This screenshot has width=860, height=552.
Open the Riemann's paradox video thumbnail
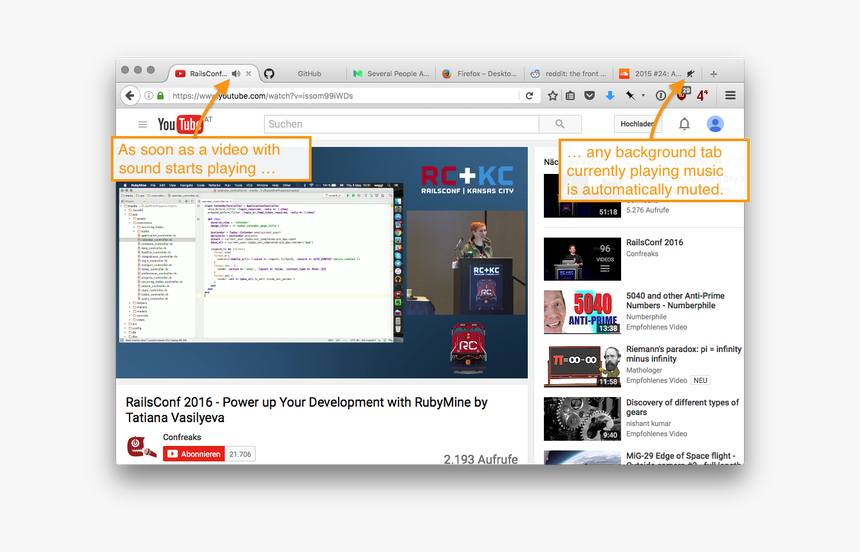[x=582, y=366]
